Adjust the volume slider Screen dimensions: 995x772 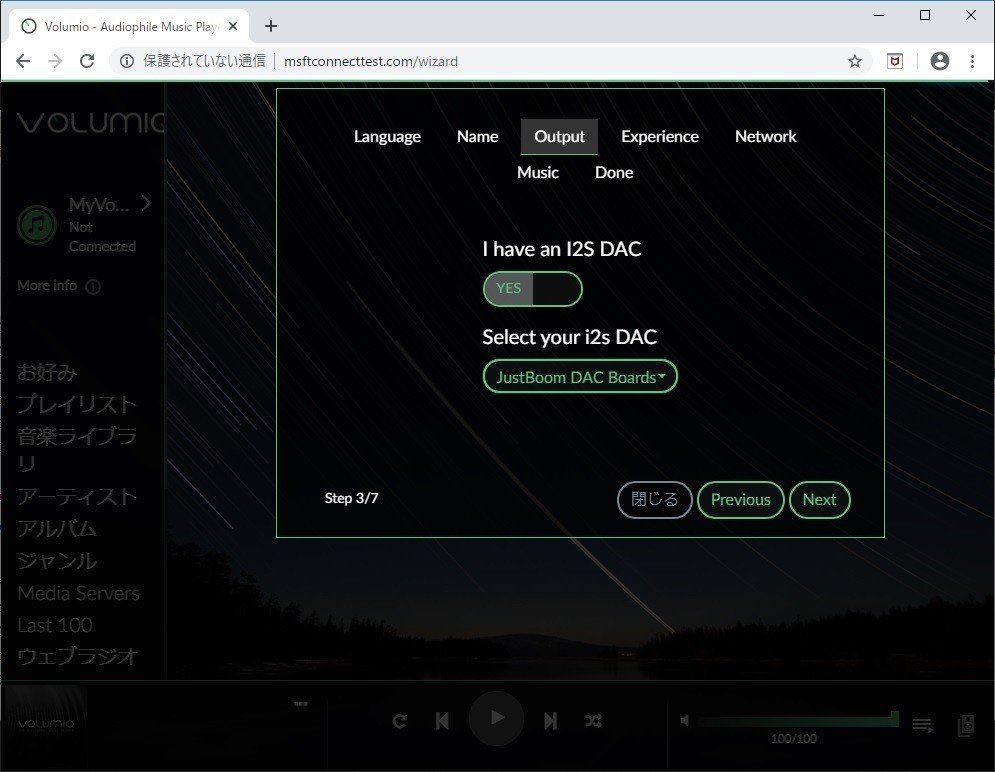point(798,721)
